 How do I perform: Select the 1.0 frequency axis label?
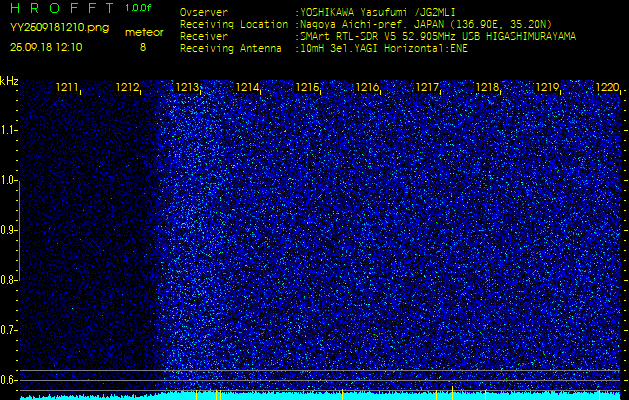click(x=7, y=181)
